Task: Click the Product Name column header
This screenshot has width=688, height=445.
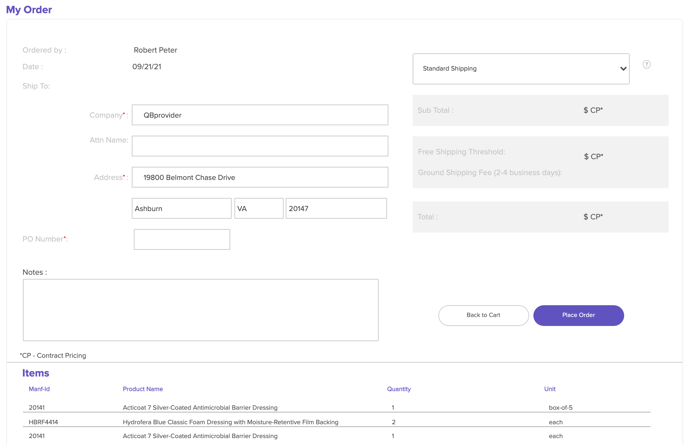Action: coord(143,389)
